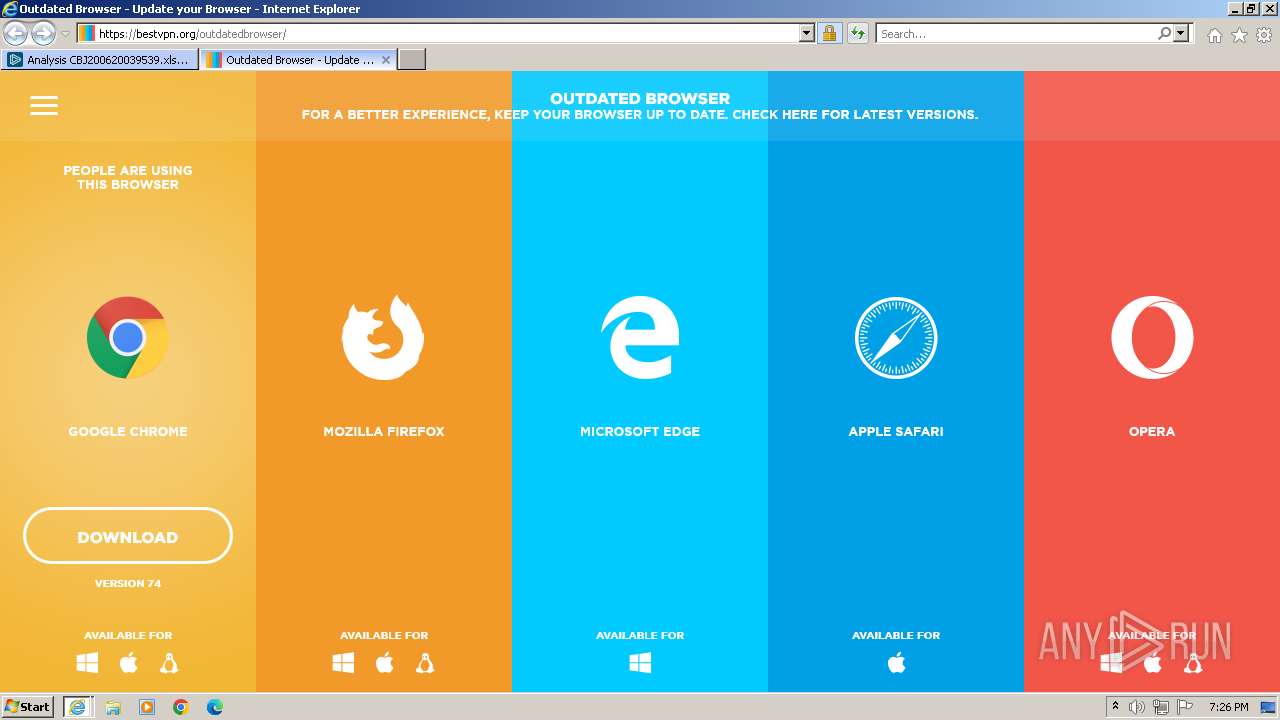Select the Google Chrome logo
1280x720 pixels.
pos(127,338)
